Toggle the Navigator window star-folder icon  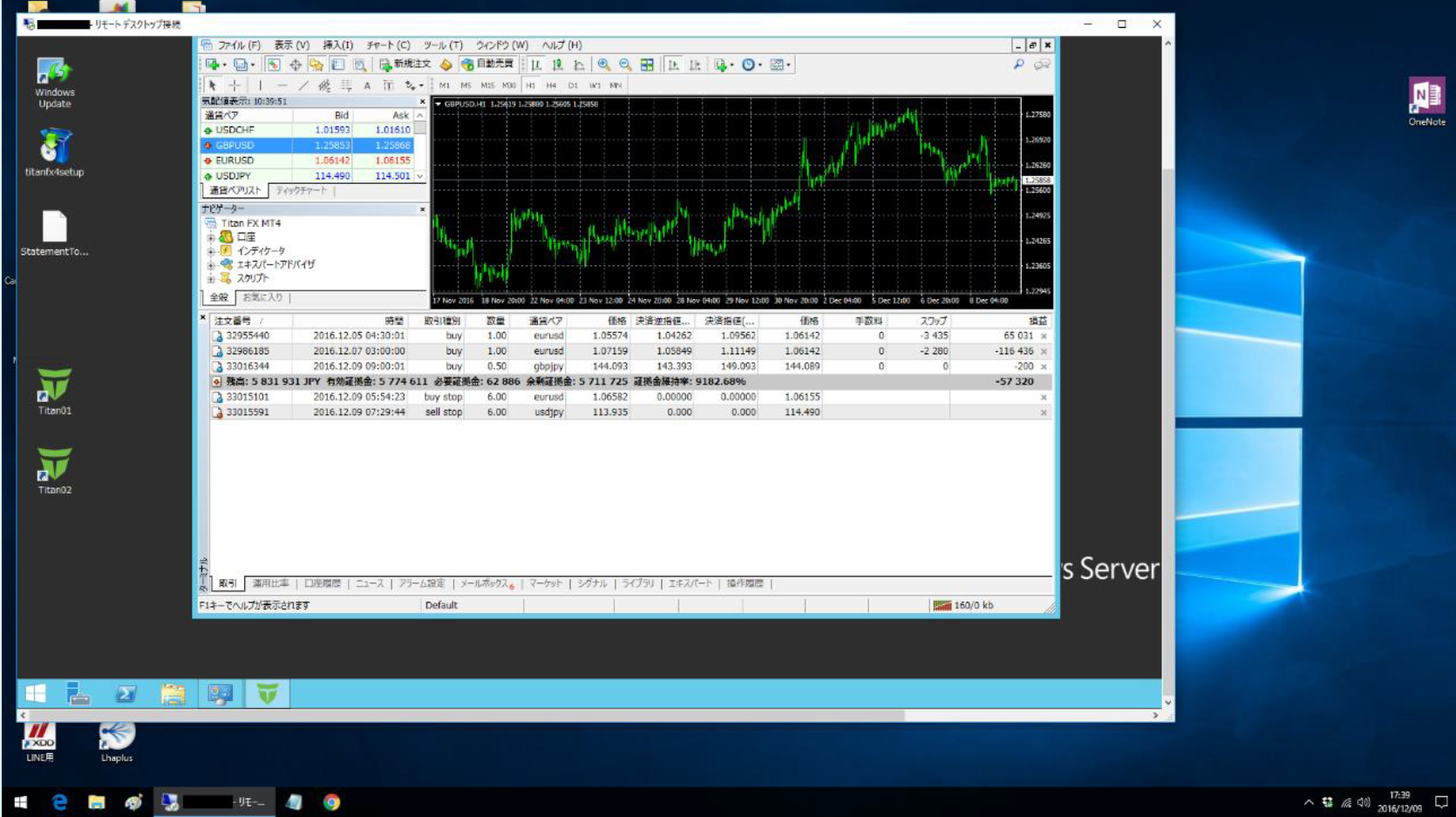[x=316, y=65]
